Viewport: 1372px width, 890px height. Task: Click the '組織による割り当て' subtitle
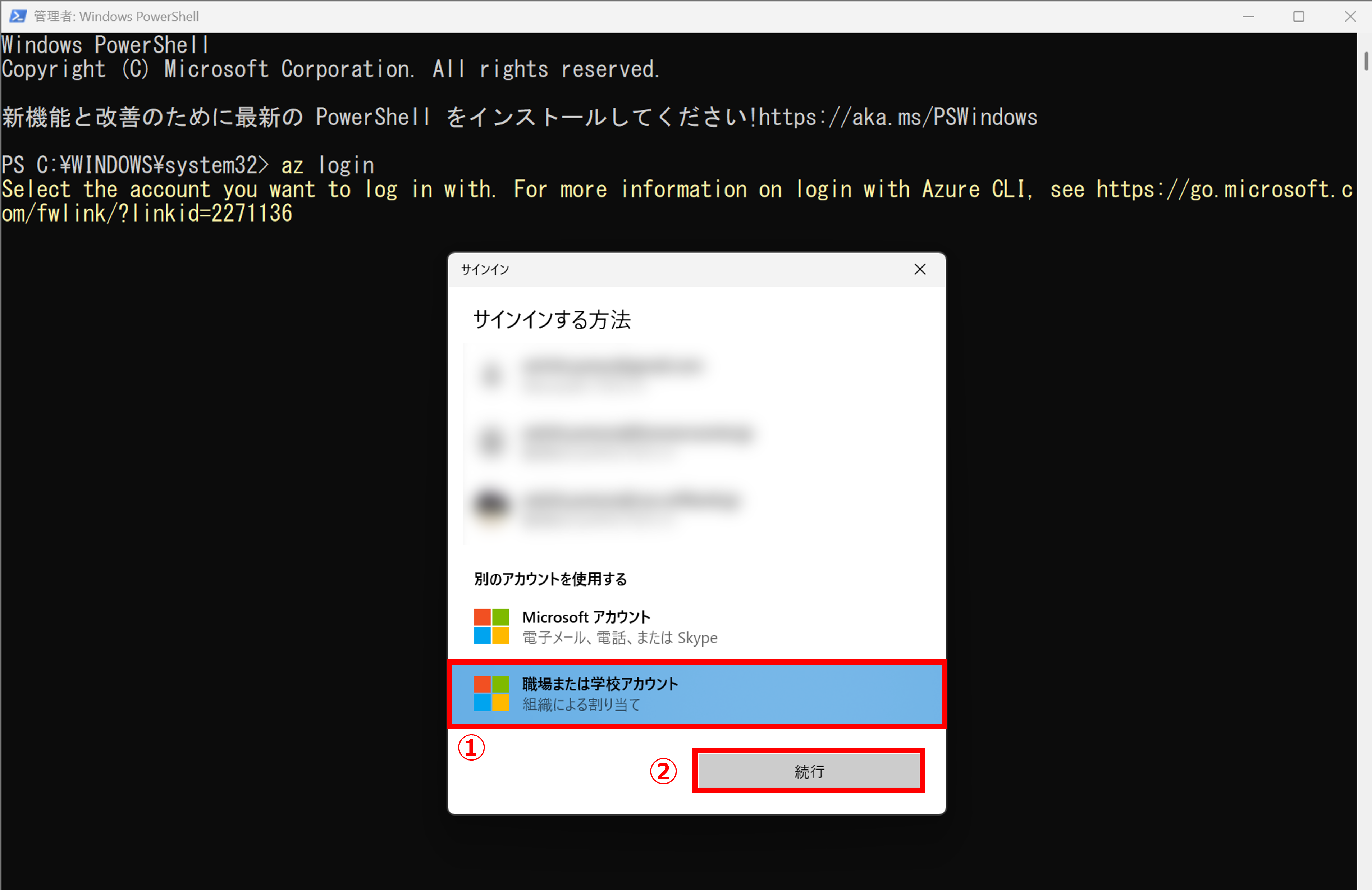point(581,704)
